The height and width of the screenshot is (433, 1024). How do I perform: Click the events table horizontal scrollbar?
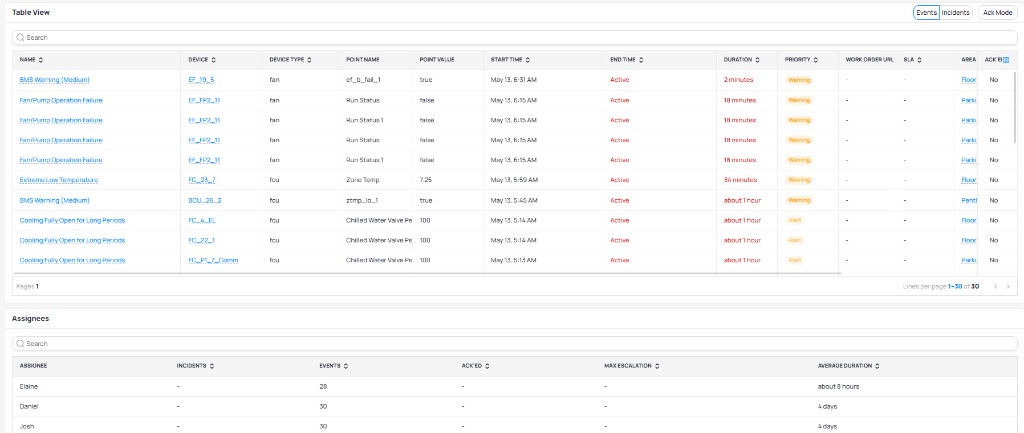coord(426,274)
